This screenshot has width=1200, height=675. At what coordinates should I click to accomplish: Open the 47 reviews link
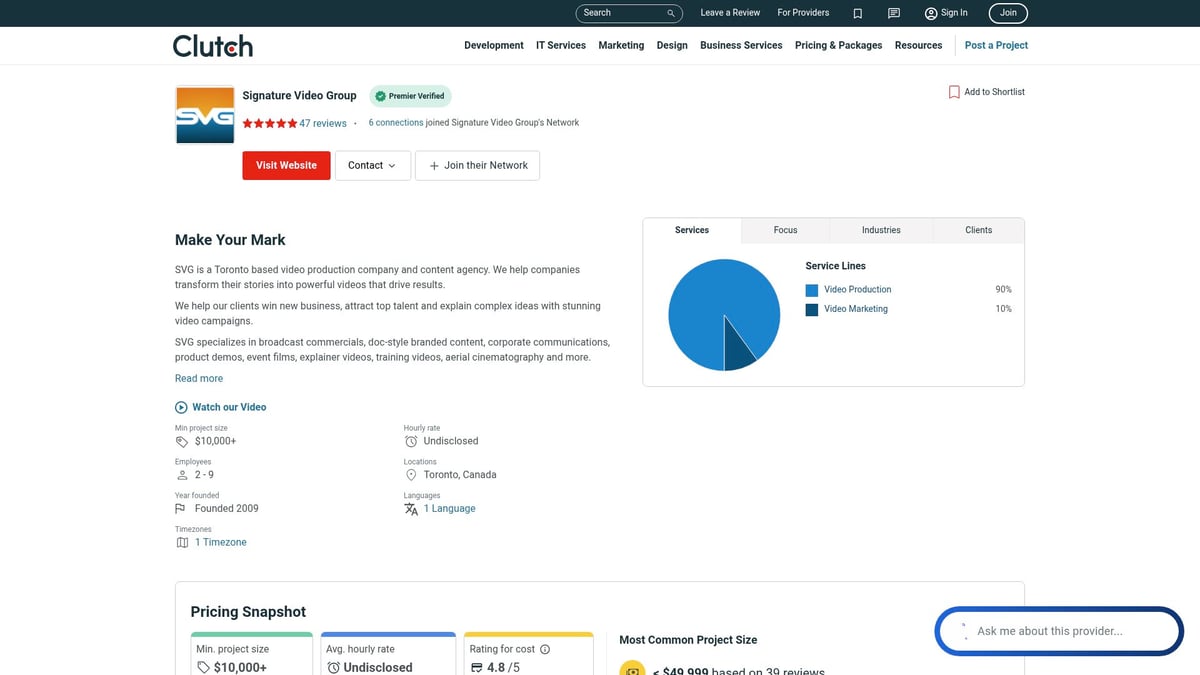[x=323, y=123]
